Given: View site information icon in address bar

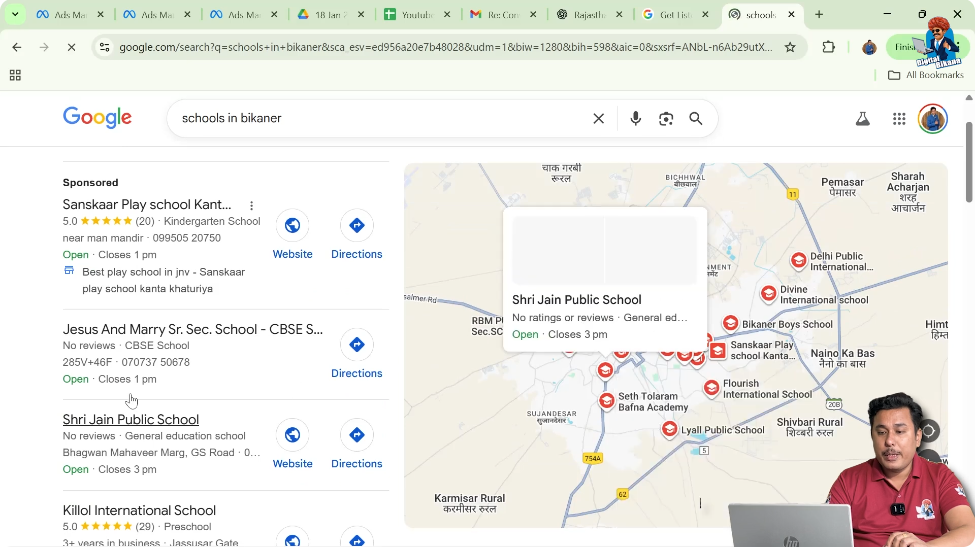Looking at the screenshot, I should tap(105, 47).
